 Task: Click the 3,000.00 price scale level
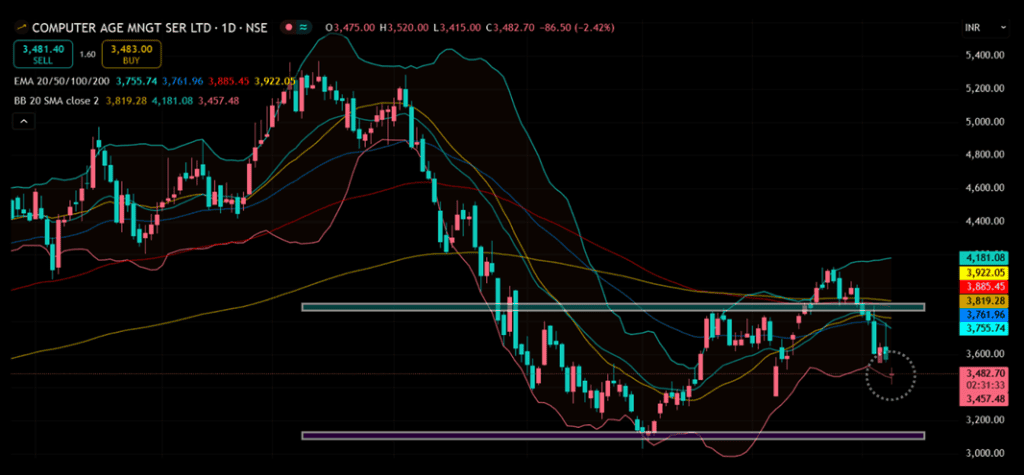pyautogui.click(x=984, y=453)
